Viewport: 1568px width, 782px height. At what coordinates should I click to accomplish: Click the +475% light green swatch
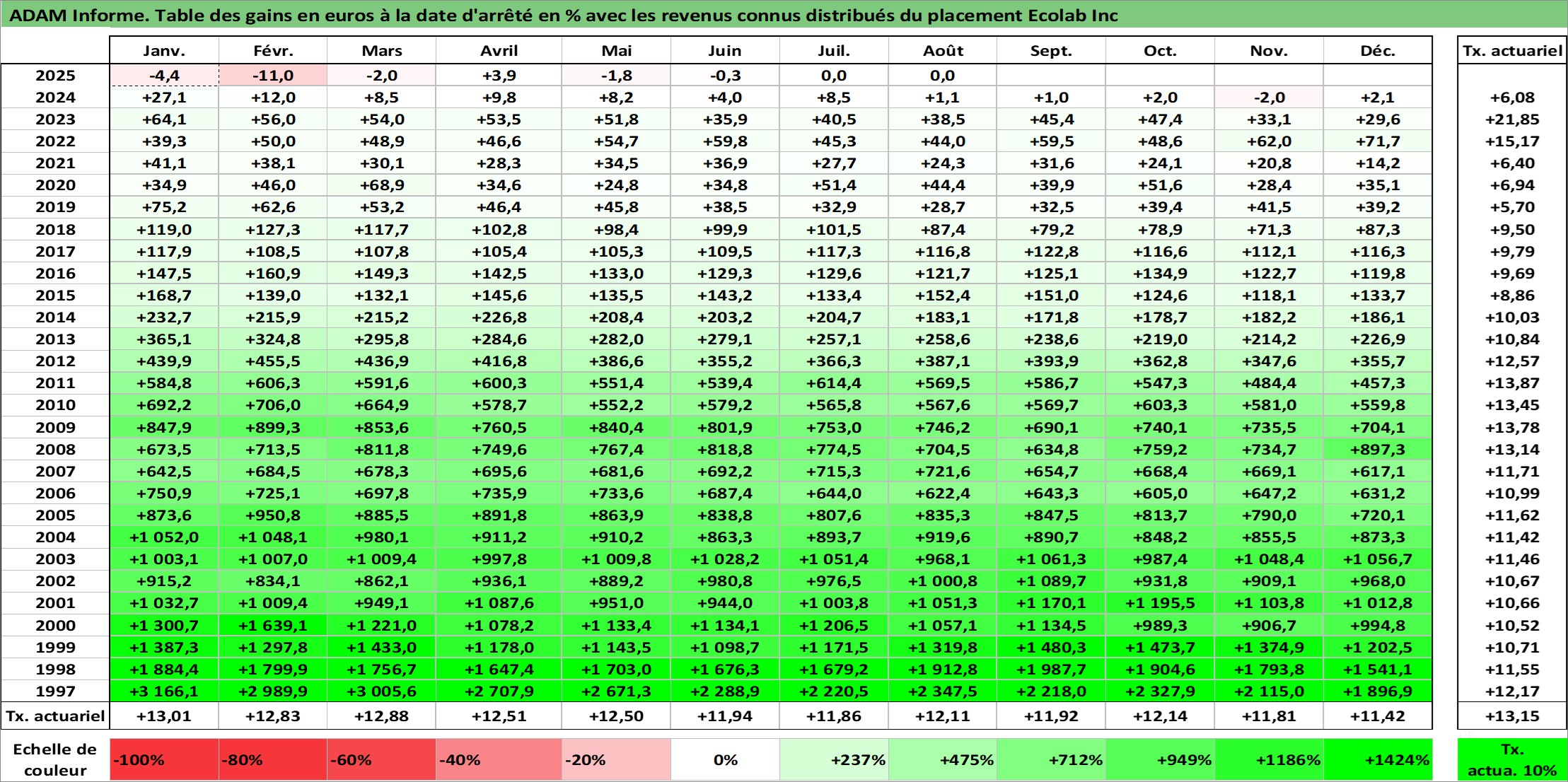(943, 759)
